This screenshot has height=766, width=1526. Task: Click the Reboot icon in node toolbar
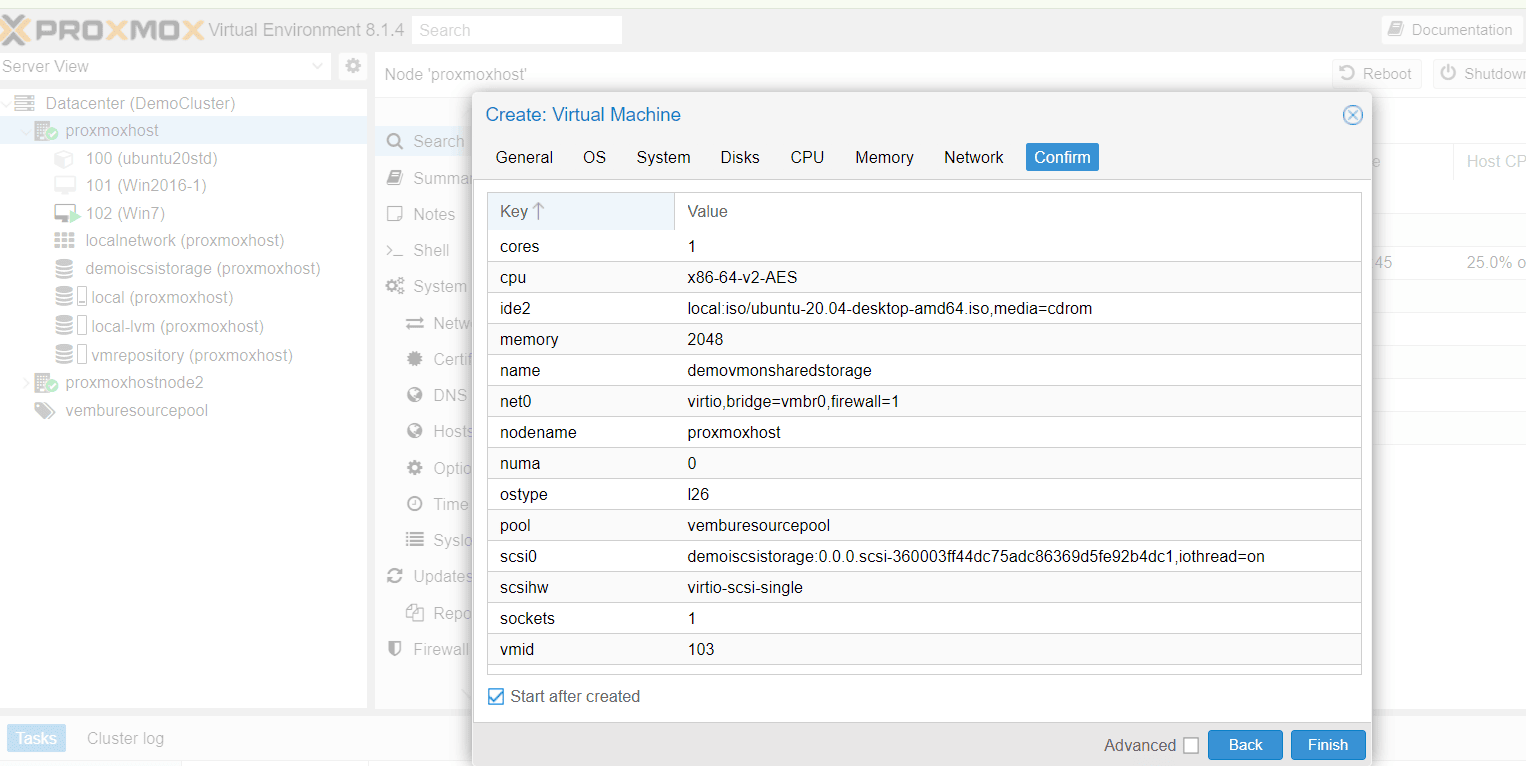[1347, 74]
